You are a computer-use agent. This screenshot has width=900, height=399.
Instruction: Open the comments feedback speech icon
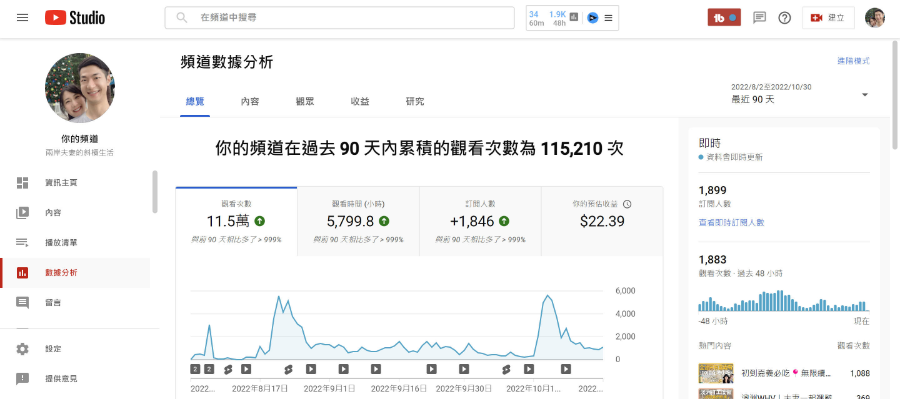click(x=759, y=18)
